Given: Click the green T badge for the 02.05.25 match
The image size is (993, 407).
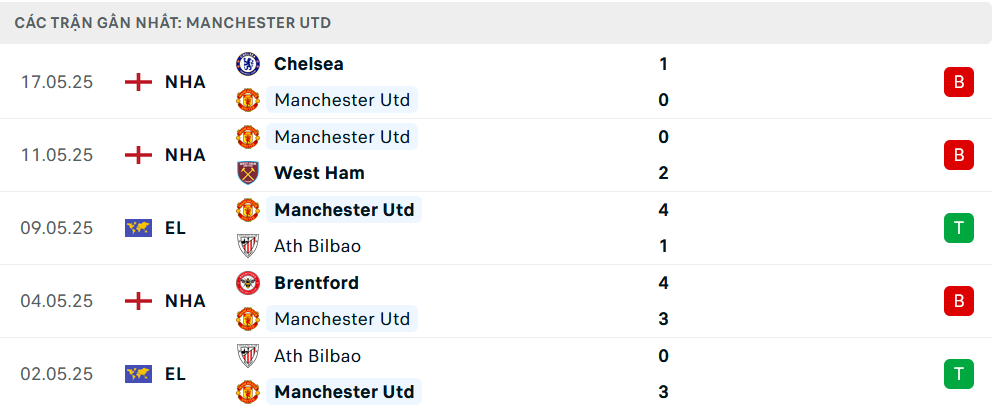Looking at the screenshot, I should point(959,373).
